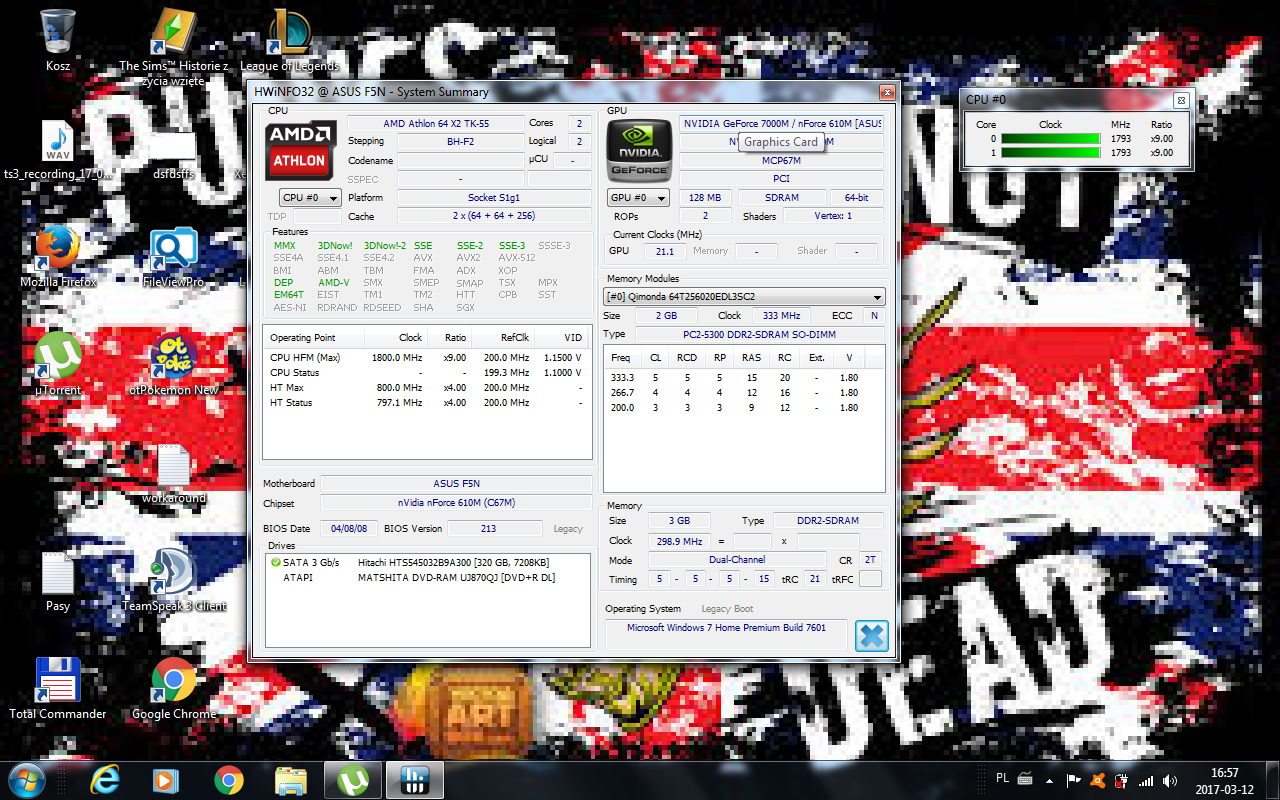Click the platform field Socket S1g1
This screenshot has width=1280, height=800.
494,198
